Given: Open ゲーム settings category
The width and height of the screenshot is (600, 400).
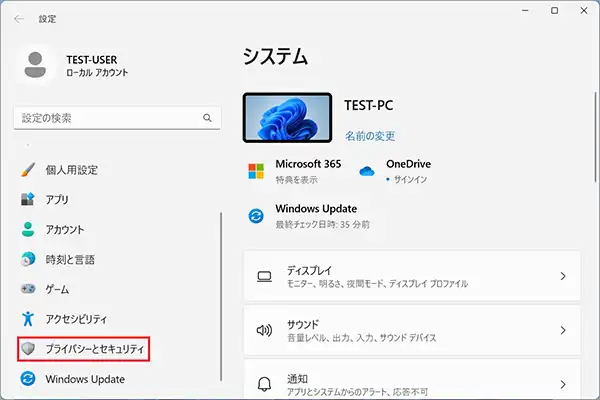Looking at the screenshot, I should (57, 289).
